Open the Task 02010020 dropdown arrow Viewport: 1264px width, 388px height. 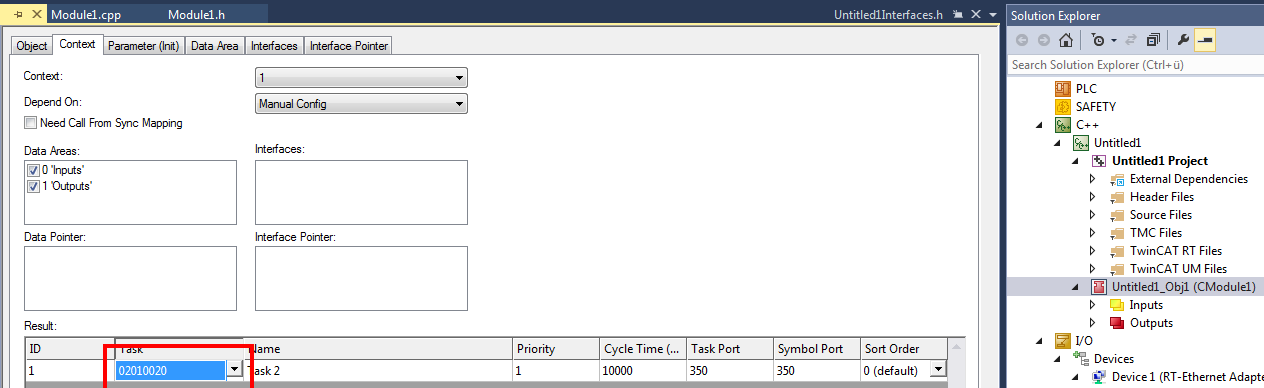(234, 369)
